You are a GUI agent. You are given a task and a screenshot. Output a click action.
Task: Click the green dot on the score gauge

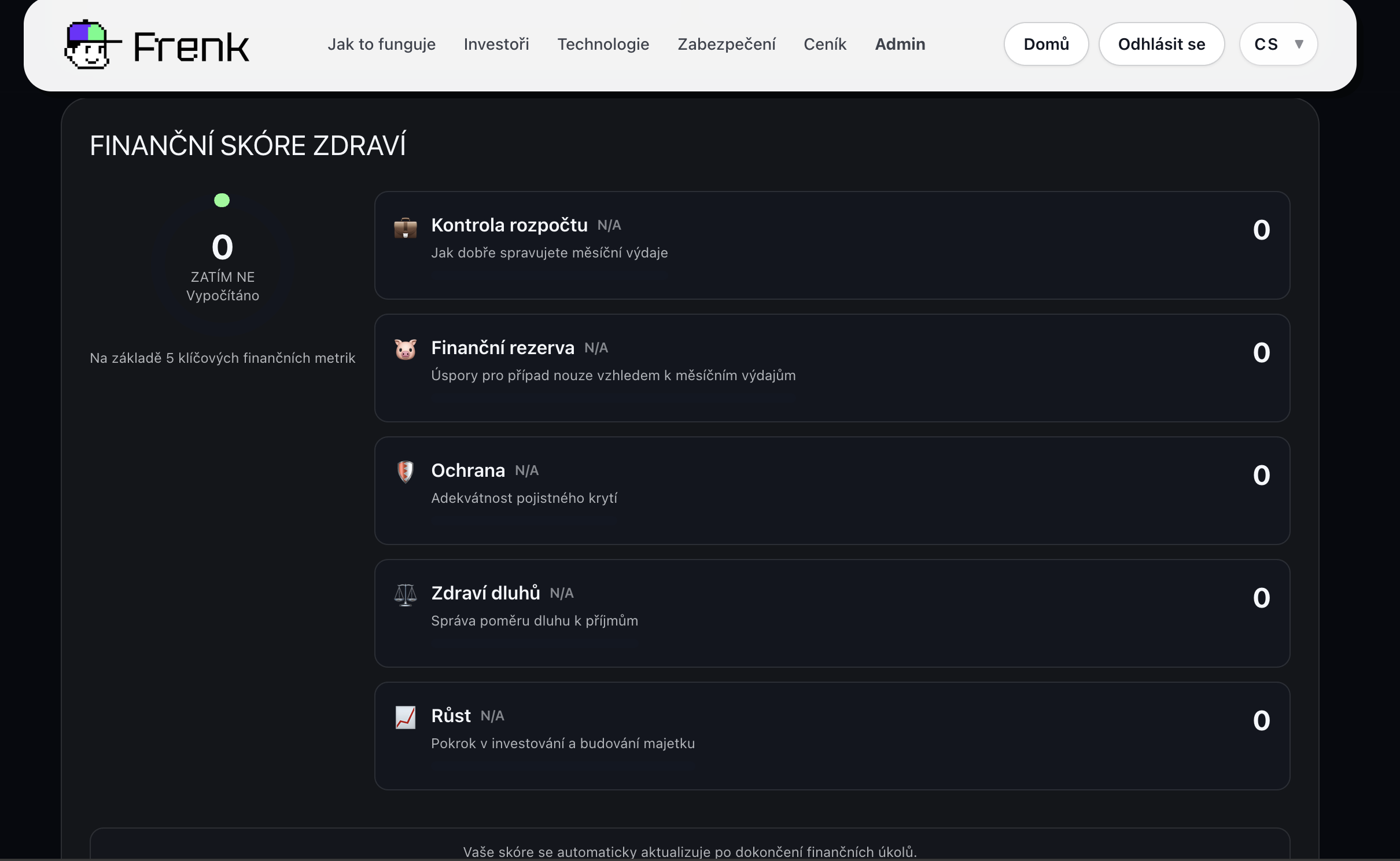[x=222, y=200]
